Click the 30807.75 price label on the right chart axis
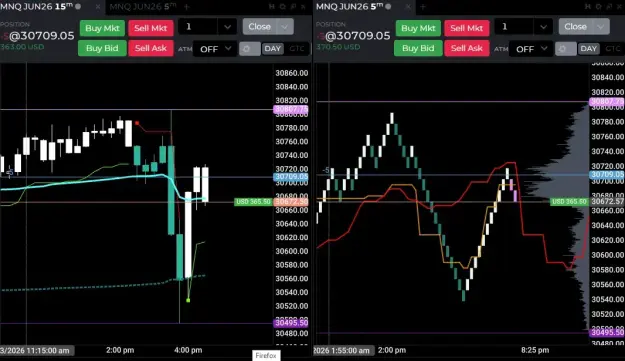This screenshot has height=361, width=625. [x=607, y=102]
